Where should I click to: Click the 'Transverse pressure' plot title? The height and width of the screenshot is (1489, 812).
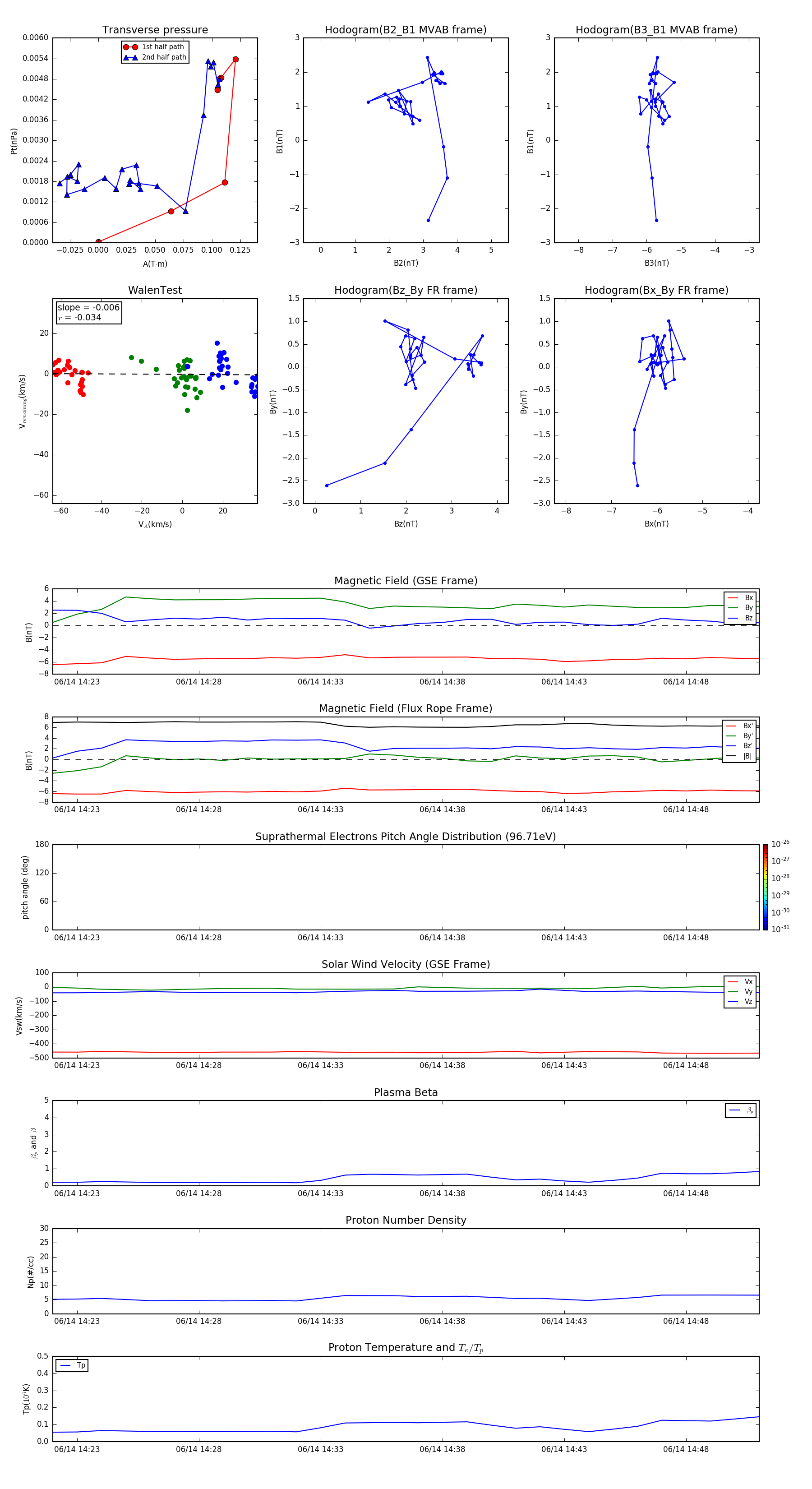tap(155, 29)
